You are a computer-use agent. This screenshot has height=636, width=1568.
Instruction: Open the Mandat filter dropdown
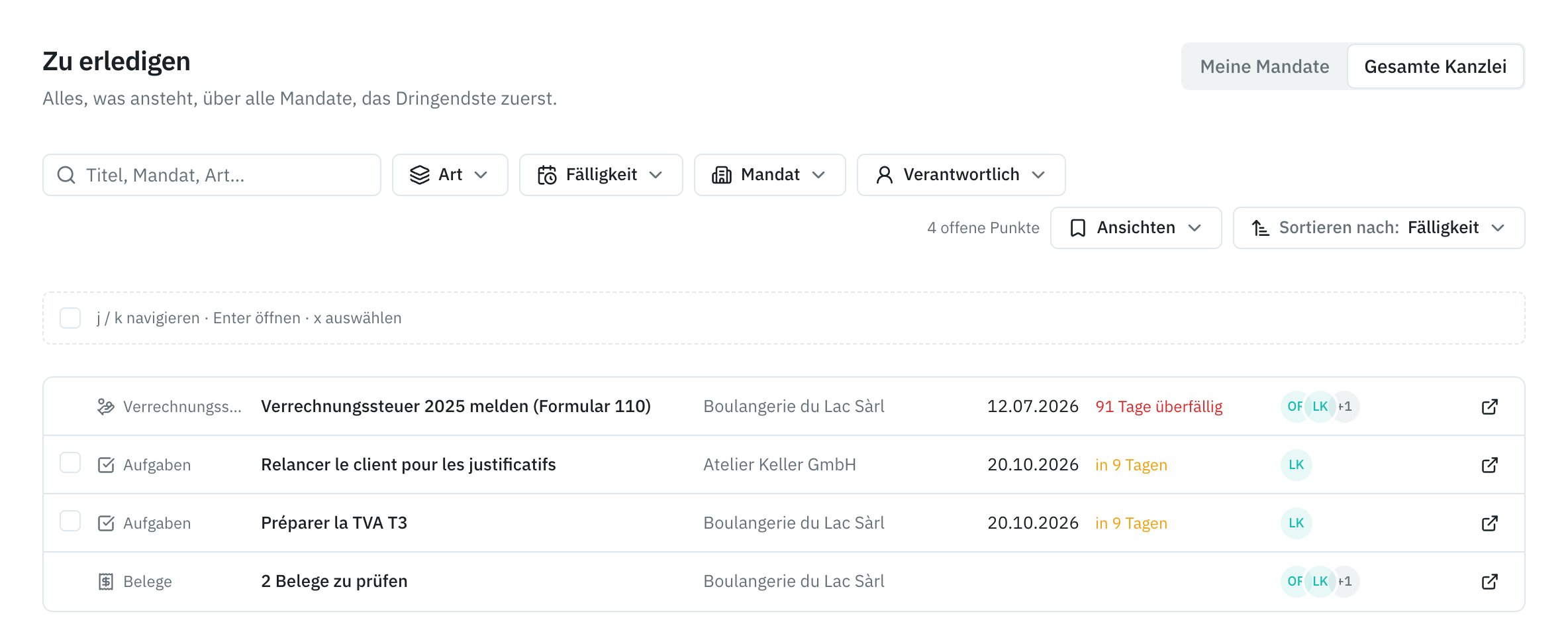point(770,175)
